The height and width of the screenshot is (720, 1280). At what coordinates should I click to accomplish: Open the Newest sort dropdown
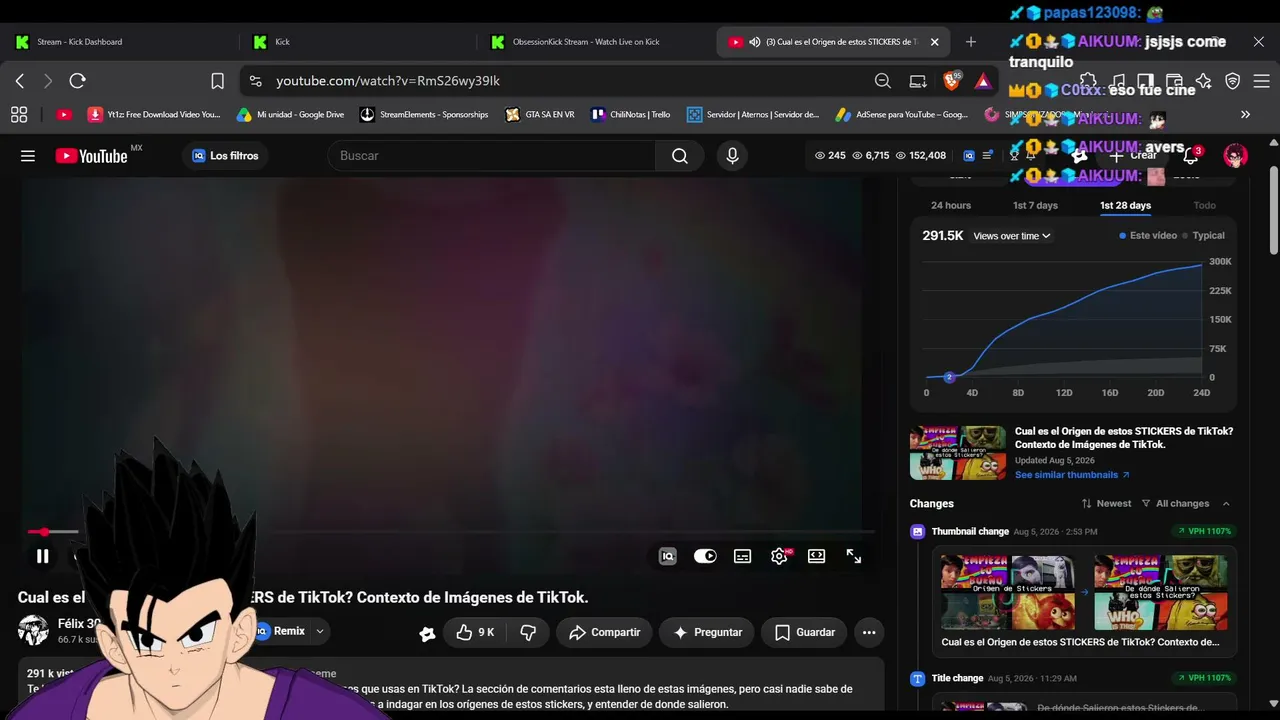click(1106, 504)
